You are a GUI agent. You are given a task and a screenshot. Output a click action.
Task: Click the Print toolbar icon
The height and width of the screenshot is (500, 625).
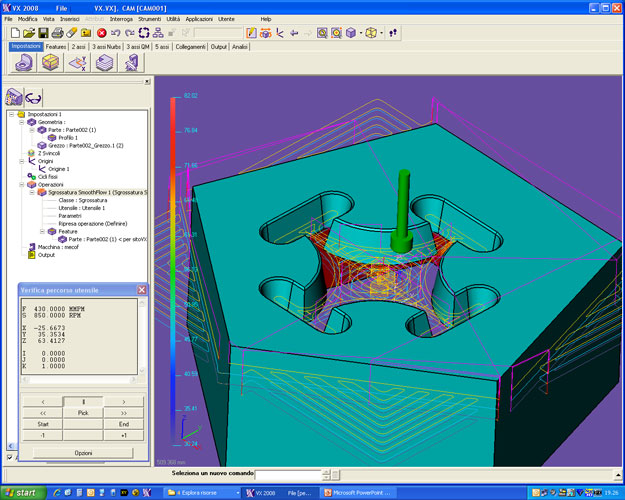point(57,33)
